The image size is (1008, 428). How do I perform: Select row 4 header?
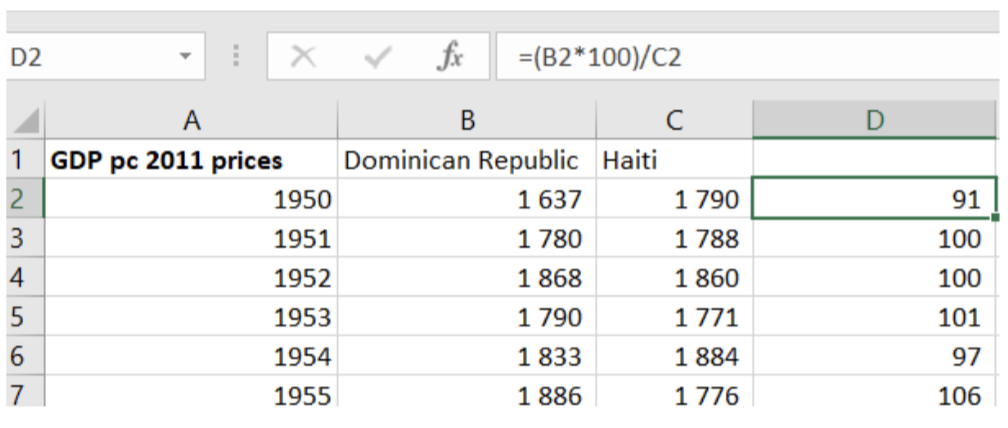(x=24, y=278)
